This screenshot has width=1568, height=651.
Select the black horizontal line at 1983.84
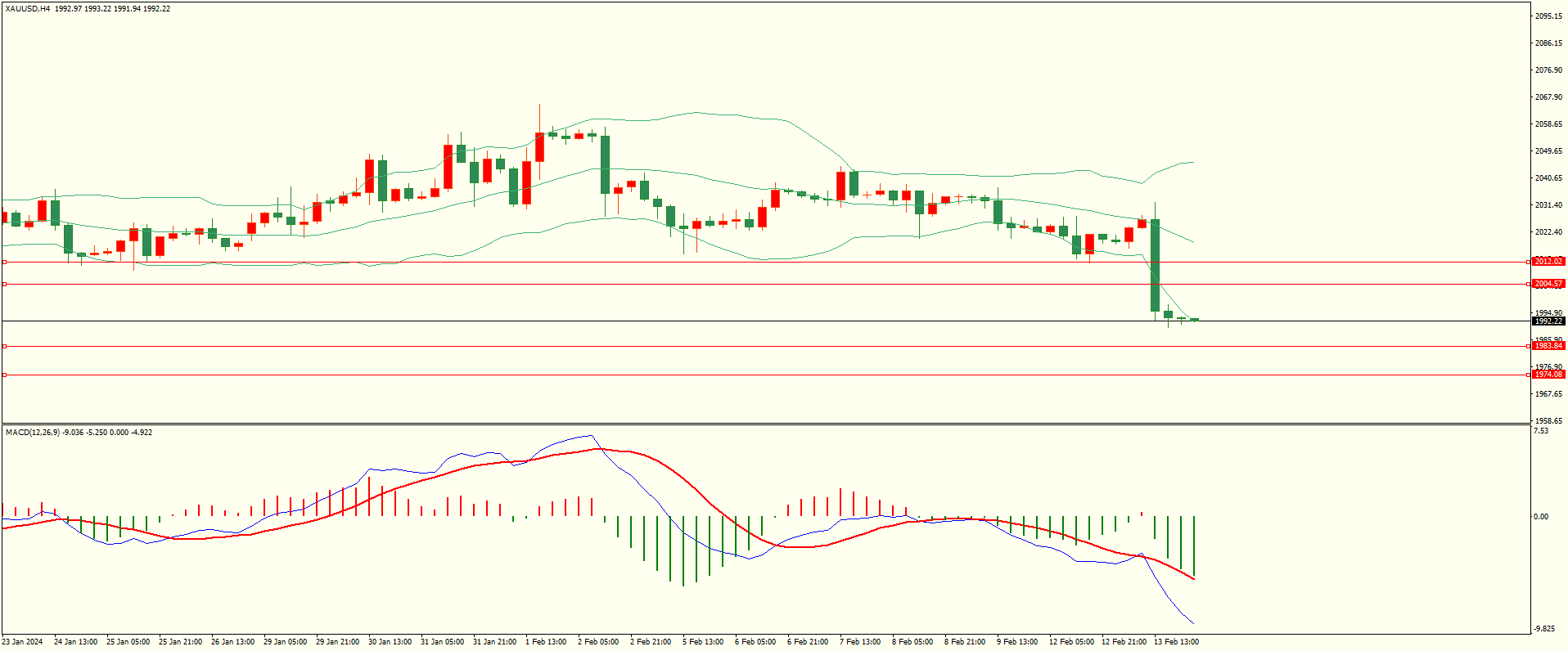coord(765,347)
